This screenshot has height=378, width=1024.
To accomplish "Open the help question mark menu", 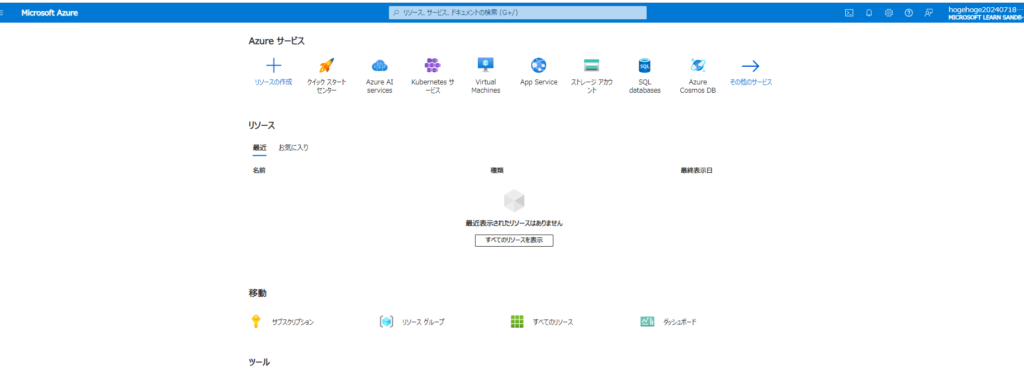I will (x=908, y=12).
